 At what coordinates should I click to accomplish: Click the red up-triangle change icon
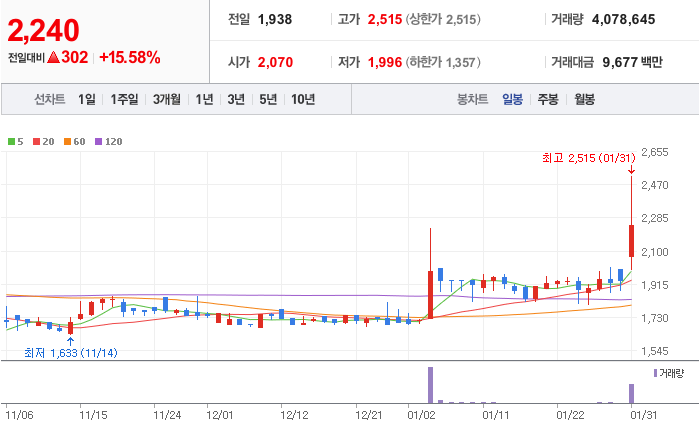pos(53,57)
